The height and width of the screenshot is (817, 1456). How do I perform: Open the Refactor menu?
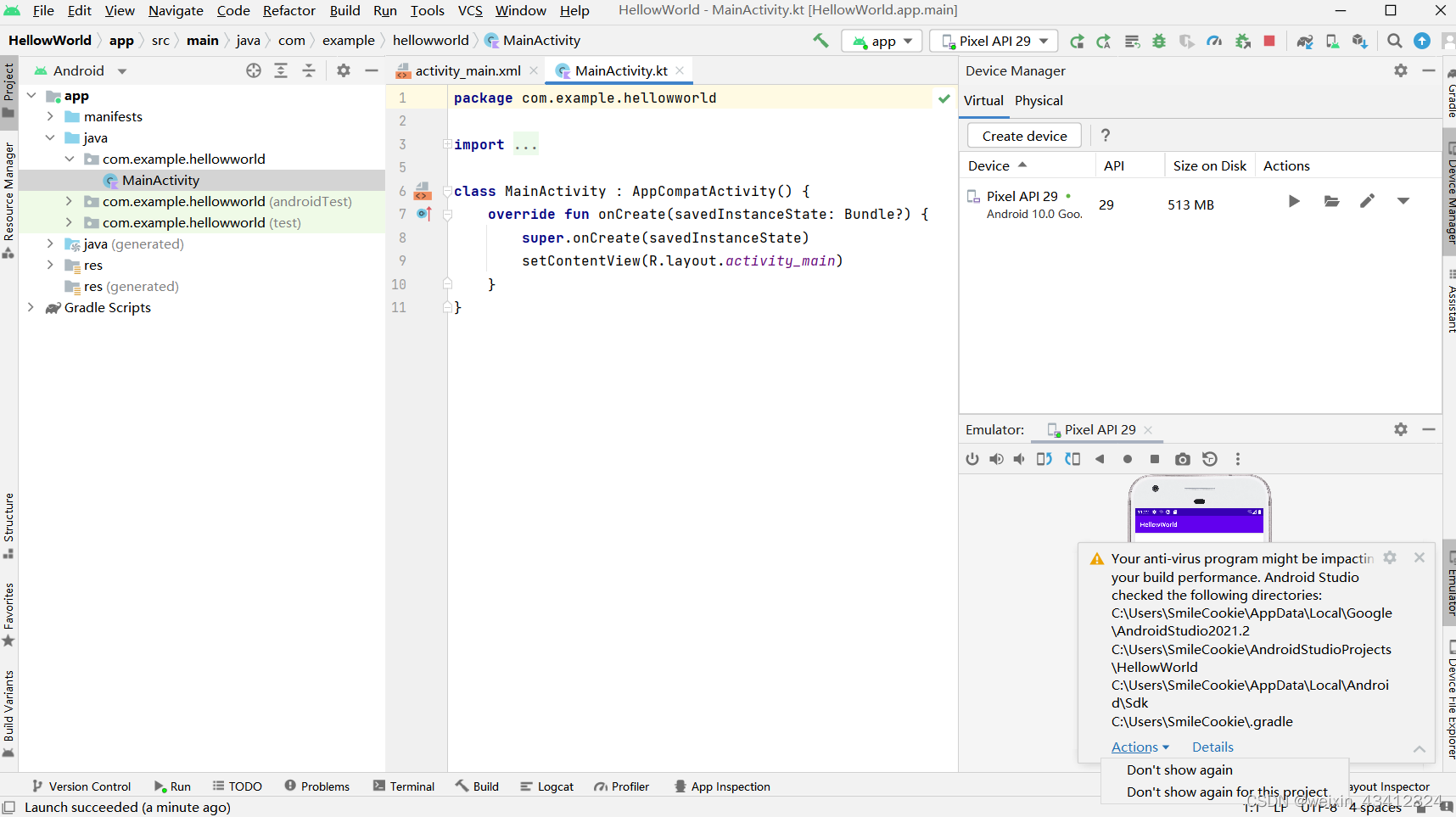(288, 10)
